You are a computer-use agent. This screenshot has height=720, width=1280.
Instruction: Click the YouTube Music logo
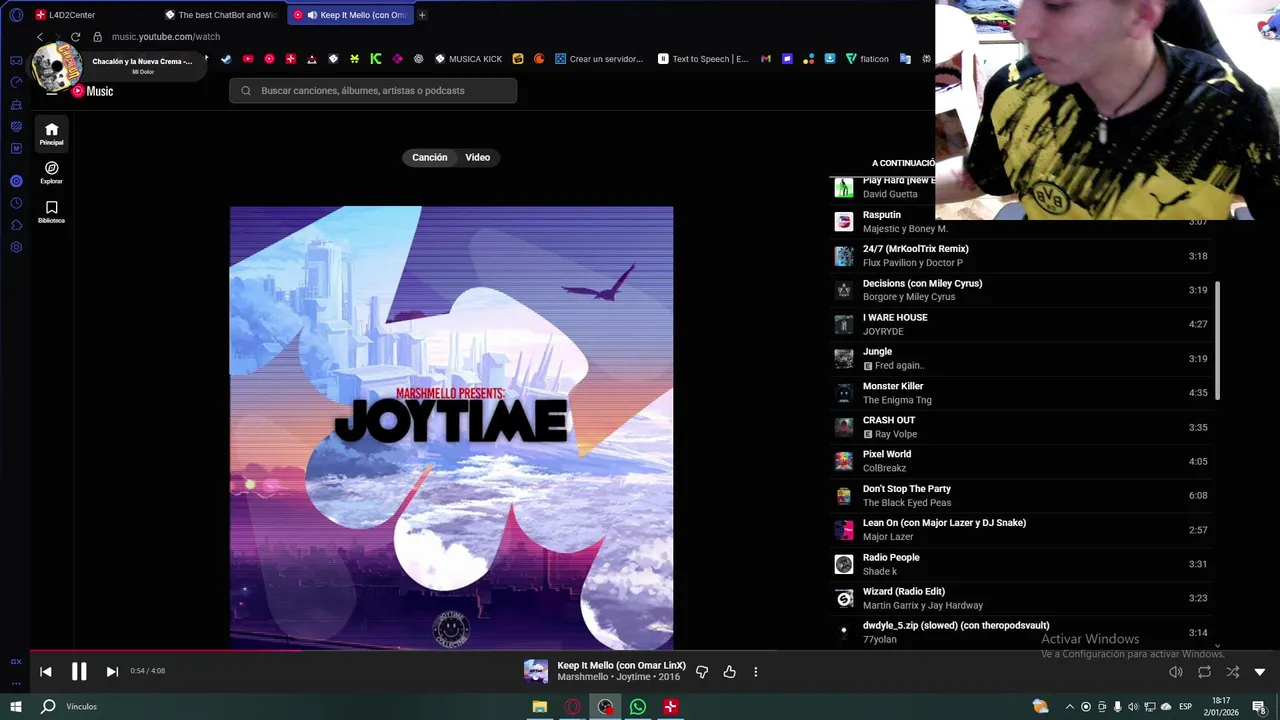(92, 91)
